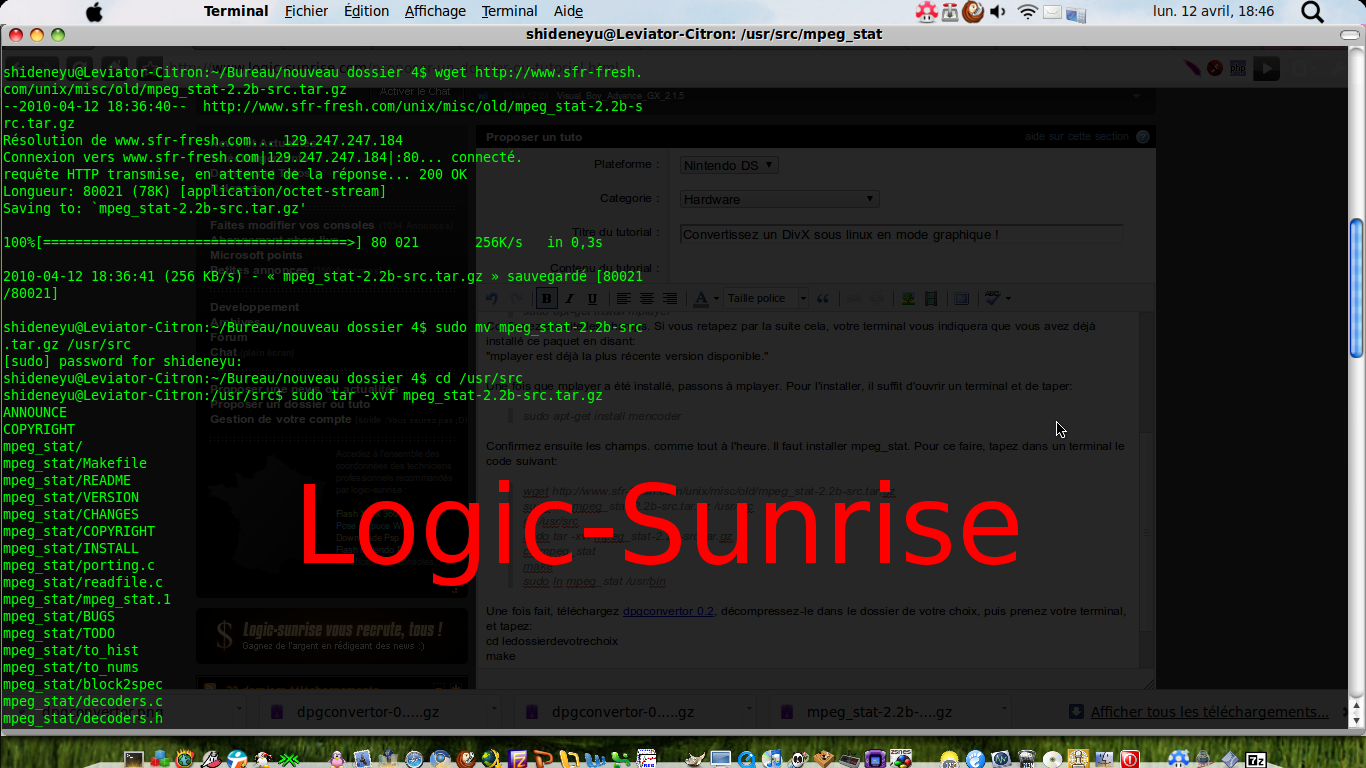
Task: Open the bold Terminal application menu
Action: pos(236,11)
